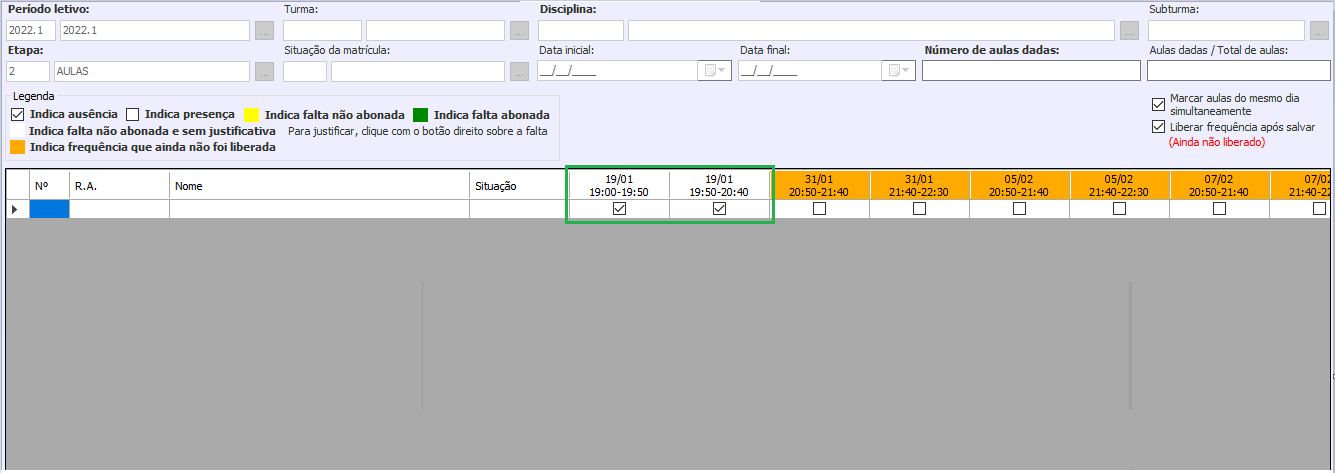This screenshot has height=473, width=1335.
Task: Open Situação da matrícula lookup ellipsis button
Action: [x=519, y=71]
